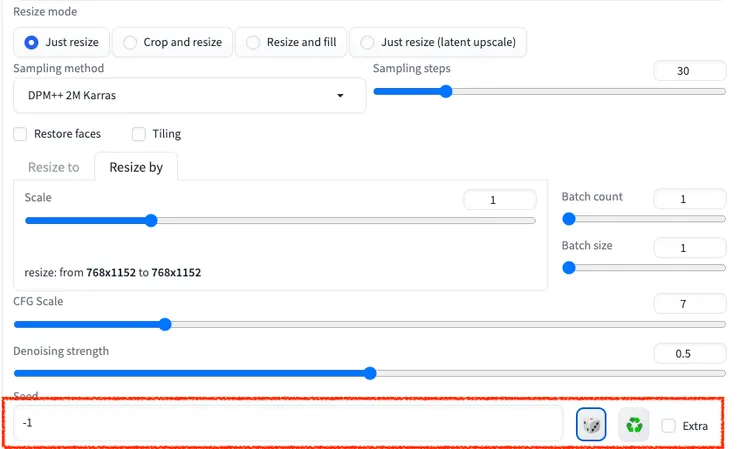Click the Resize mode label
The width and height of the screenshot is (740, 449).
(x=45, y=11)
